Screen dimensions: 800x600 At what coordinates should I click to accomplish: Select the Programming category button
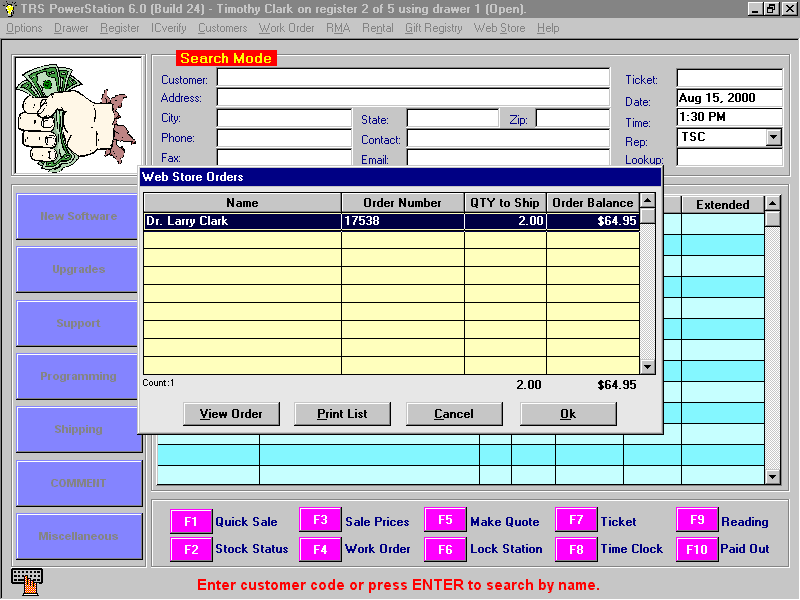pos(78,377)
